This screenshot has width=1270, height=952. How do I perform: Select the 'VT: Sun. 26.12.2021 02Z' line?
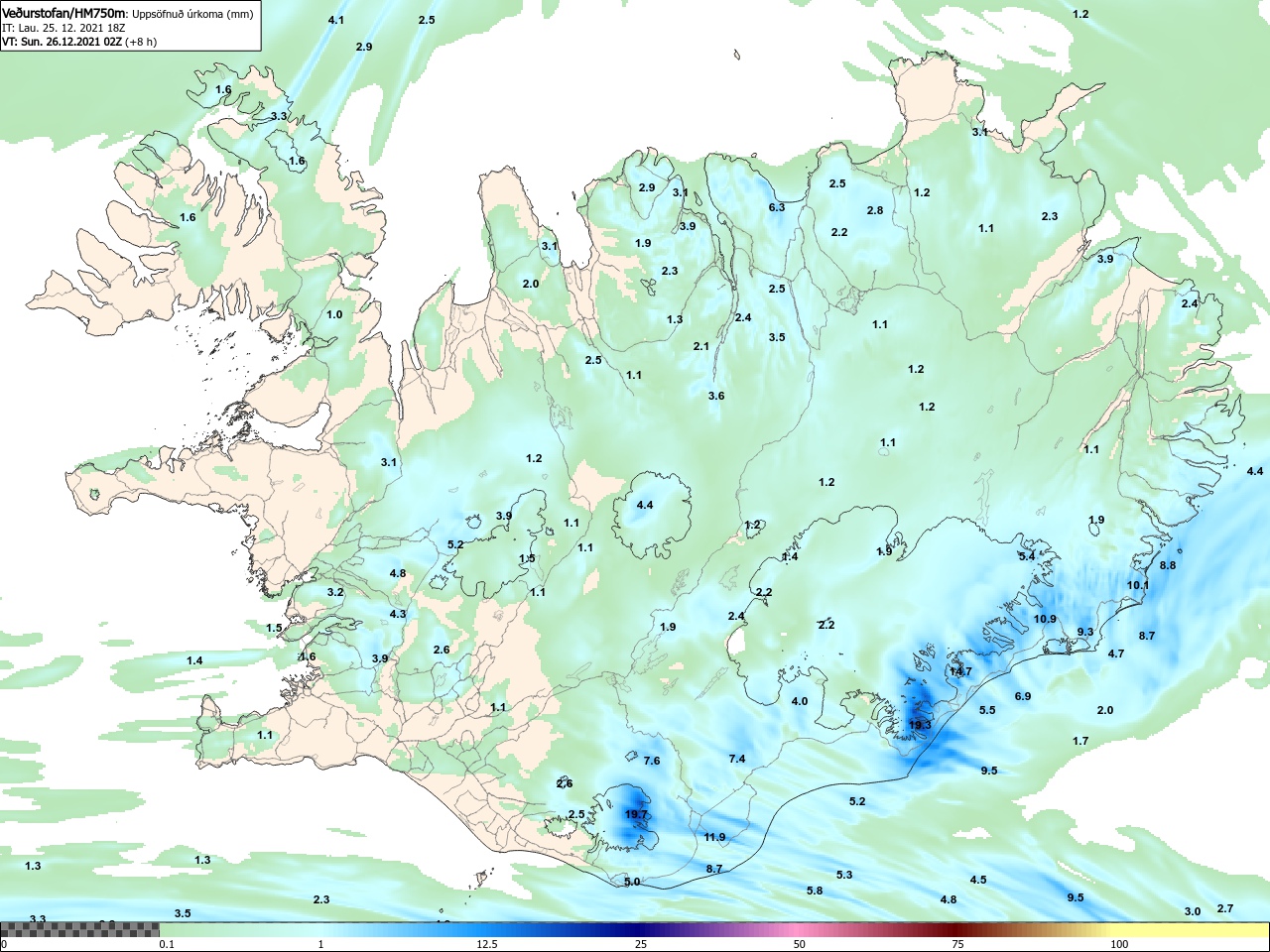click(62, 43)
